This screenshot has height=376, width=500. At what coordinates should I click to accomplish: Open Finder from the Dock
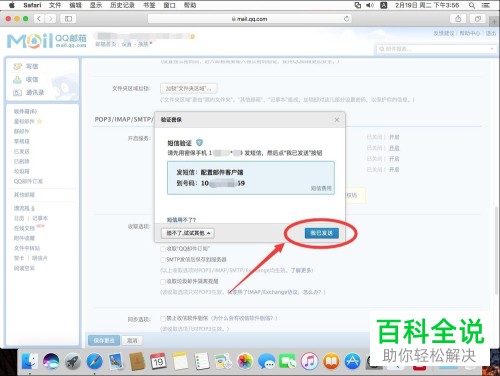(x=30, y=361)
